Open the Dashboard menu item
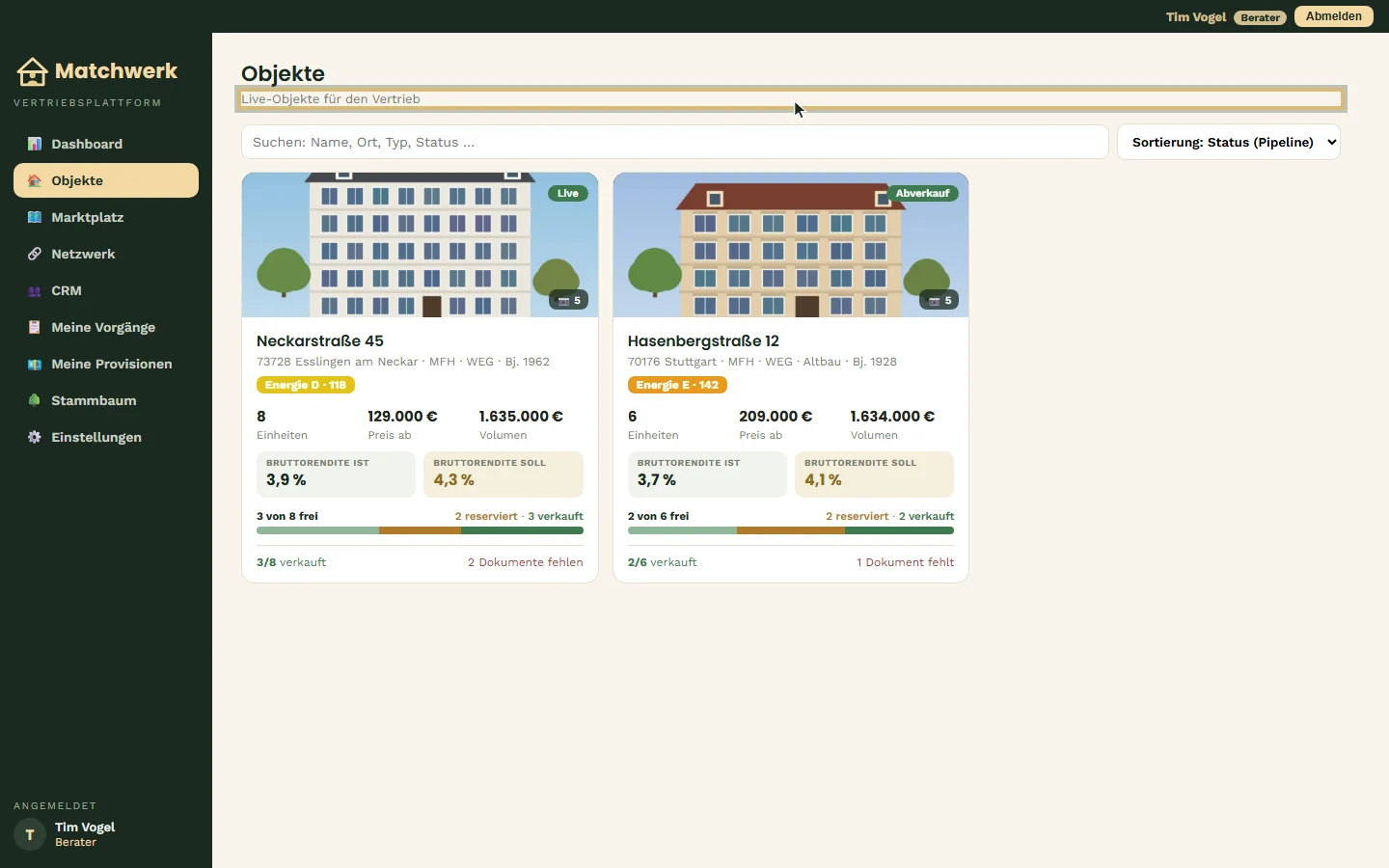The height and width of the screenshot is (868, 1389). coord(106,144)
